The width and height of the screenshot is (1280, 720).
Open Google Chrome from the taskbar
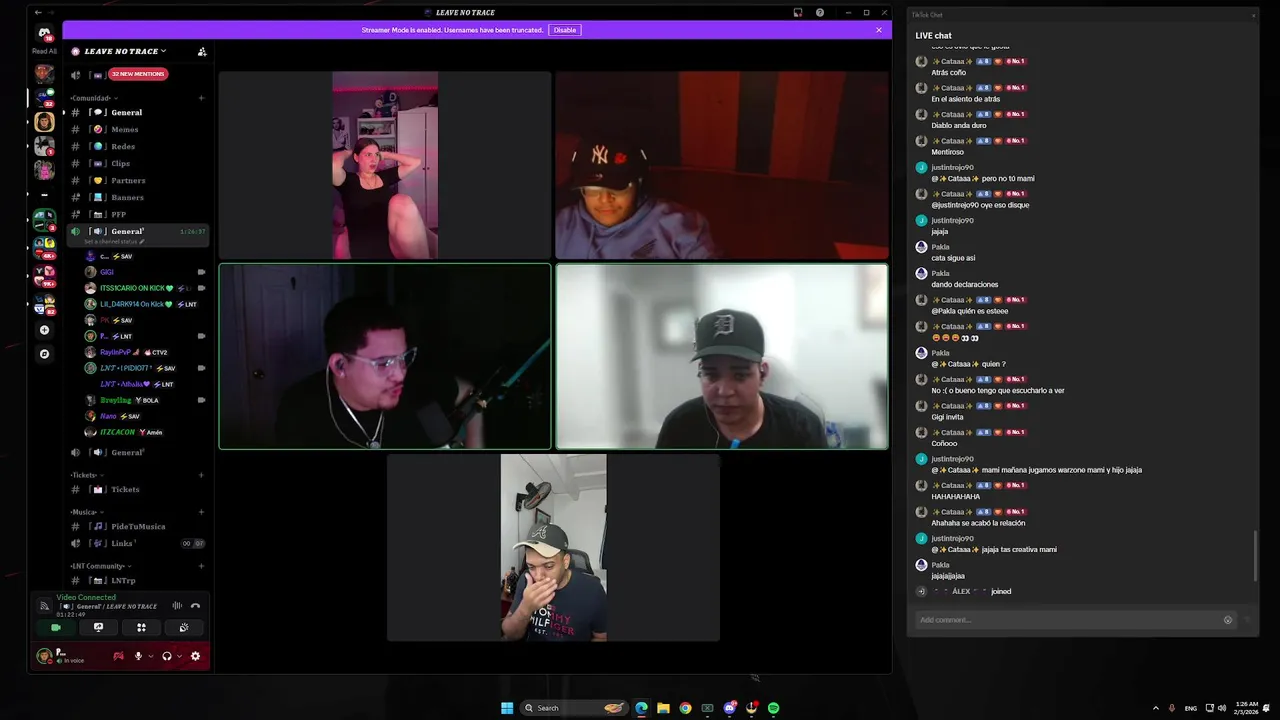(685, 708)
